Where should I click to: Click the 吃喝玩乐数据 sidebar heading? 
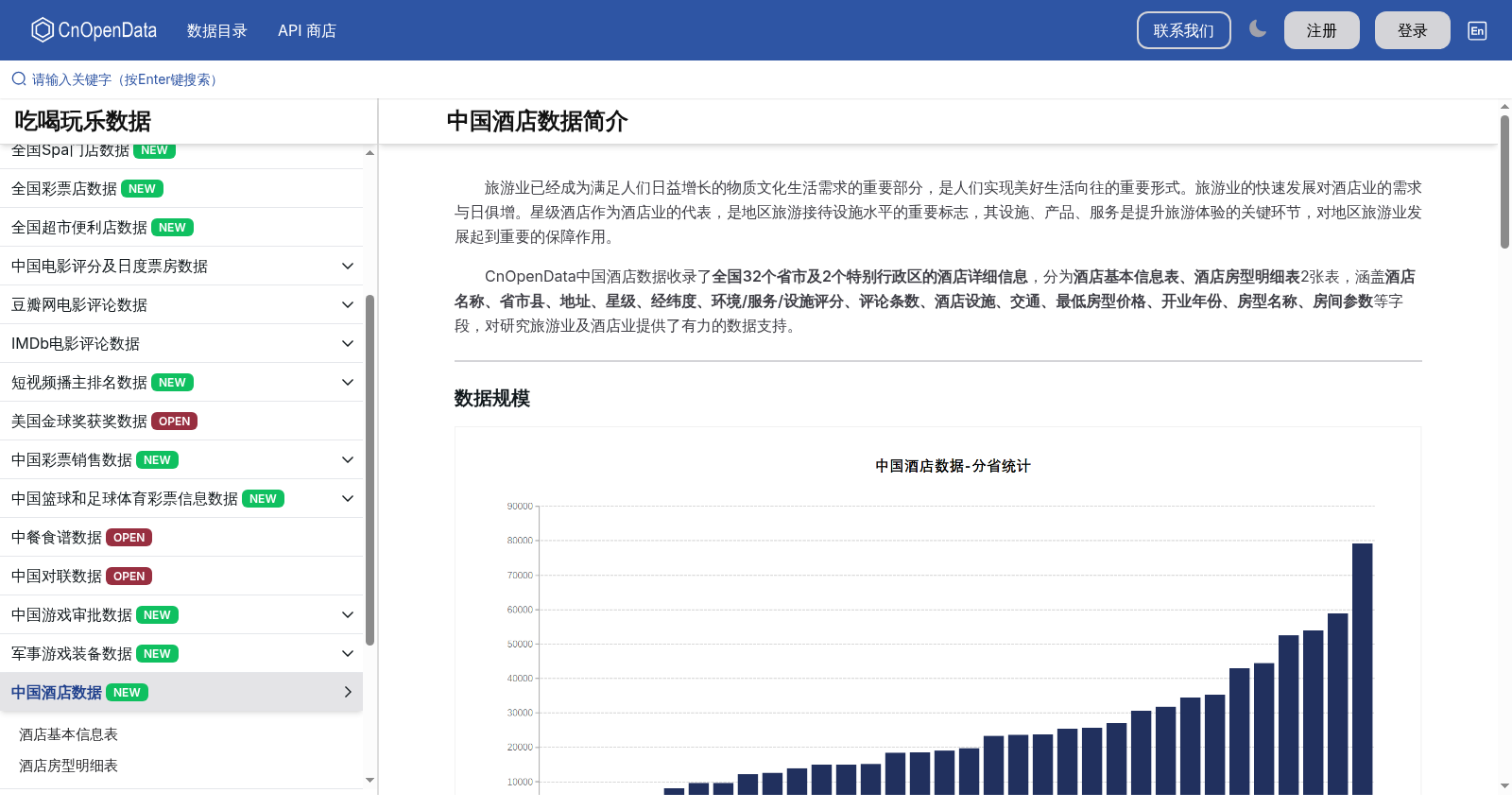(x=82, y=121)
